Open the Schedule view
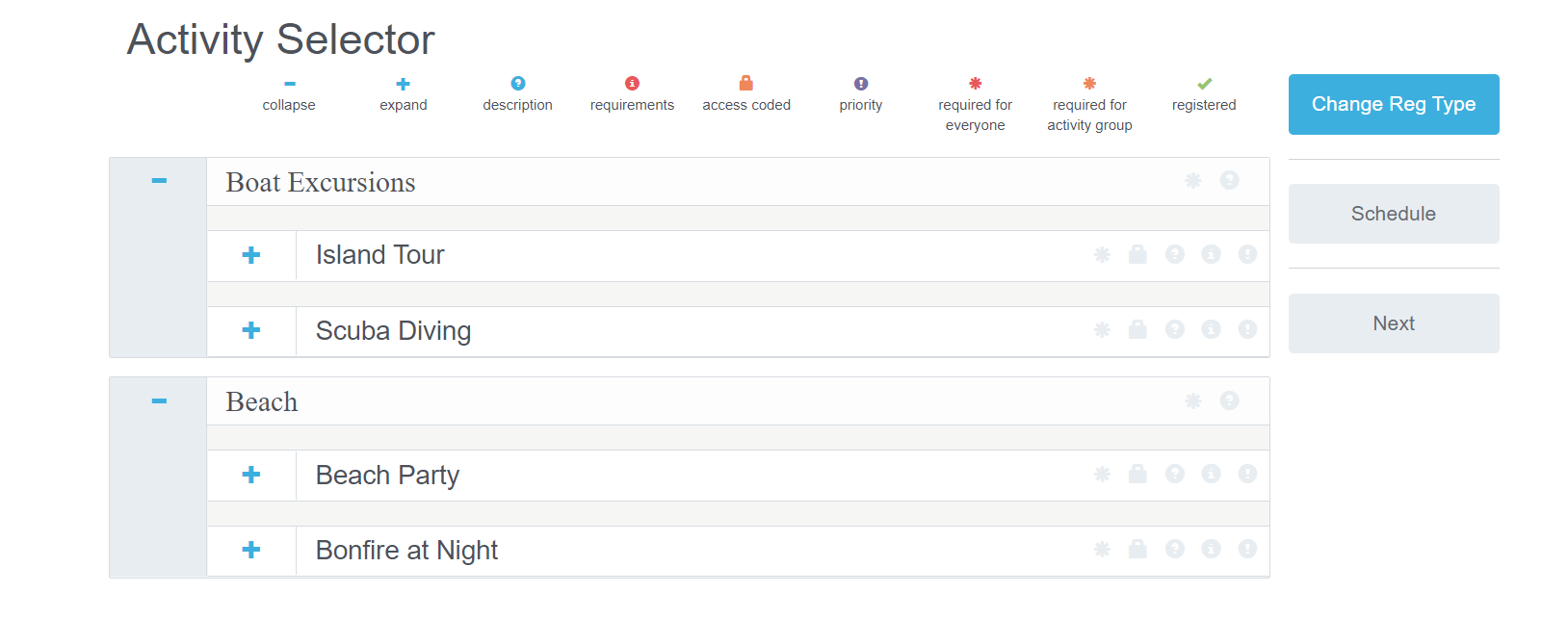Screen dimensions: 1568x619 [1393, 213]
